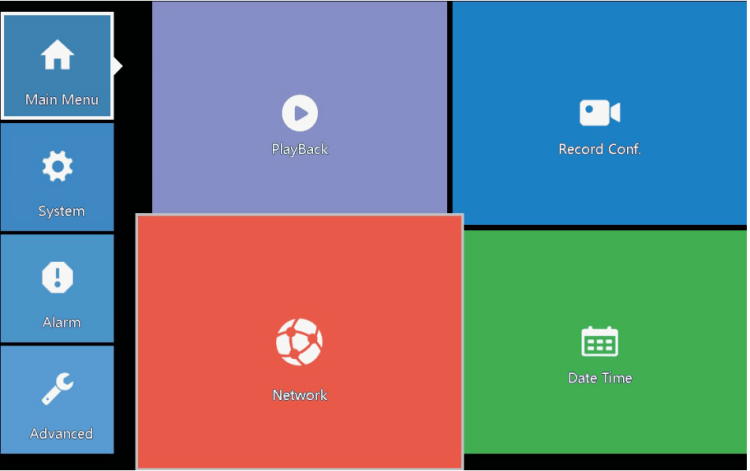Click the Date Time text label
This screenshot has width=750, height=471.
coord(599,378)
